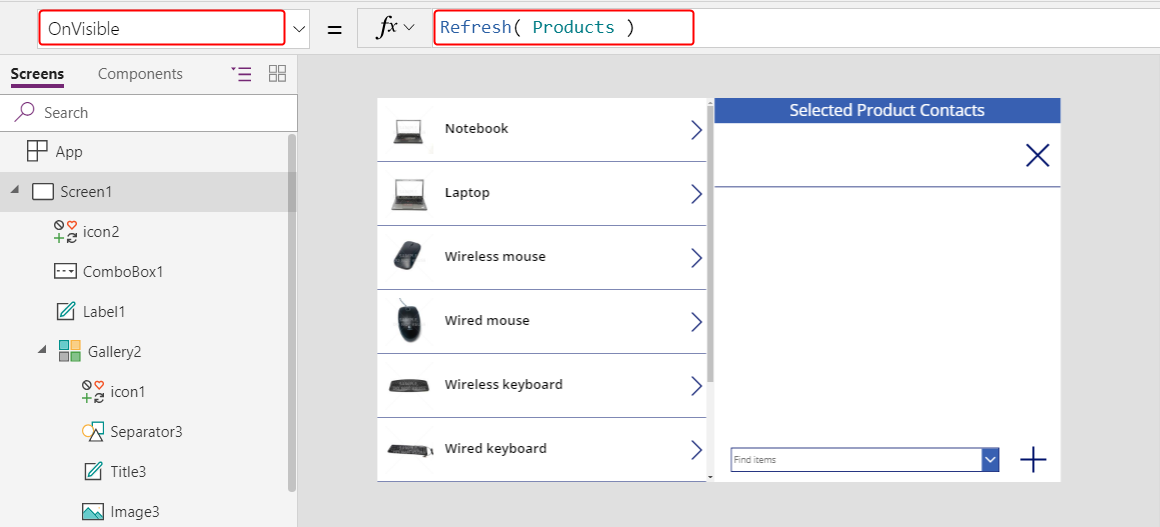
Task: Click the X cancel icon in contacts panel
Action: point(1037,155)
